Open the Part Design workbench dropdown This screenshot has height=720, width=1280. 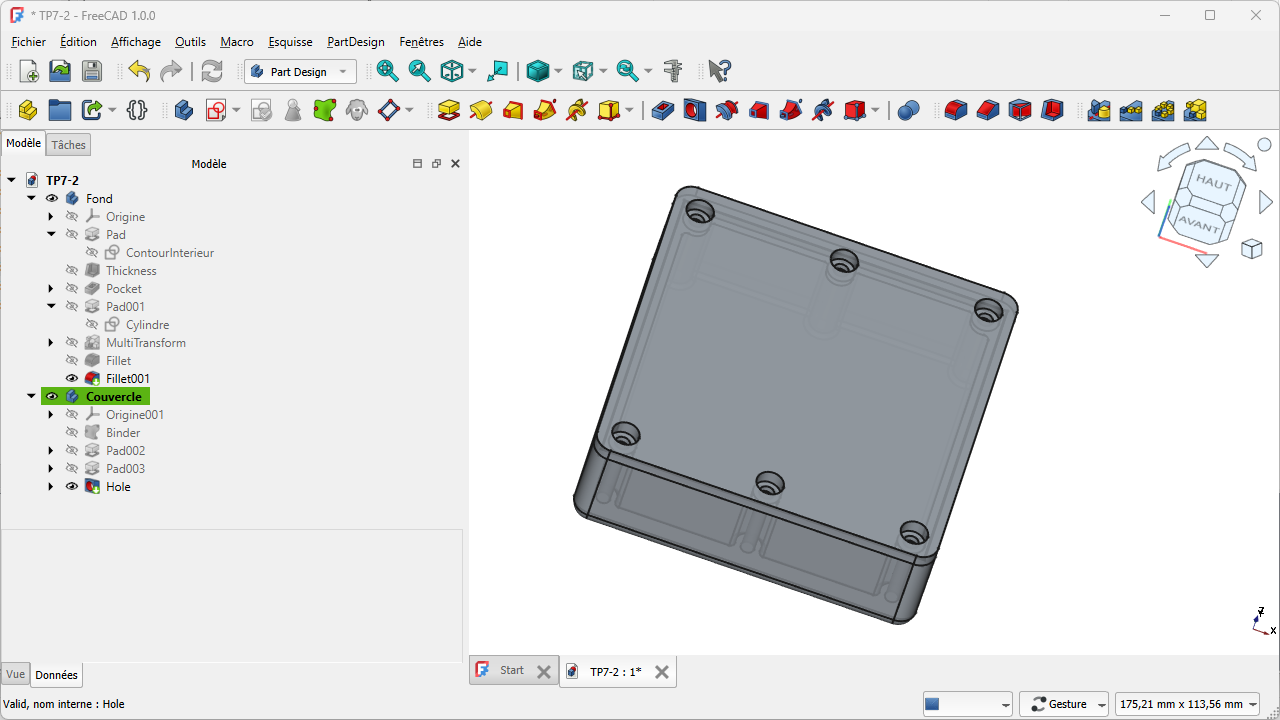(x=300, y=72)
